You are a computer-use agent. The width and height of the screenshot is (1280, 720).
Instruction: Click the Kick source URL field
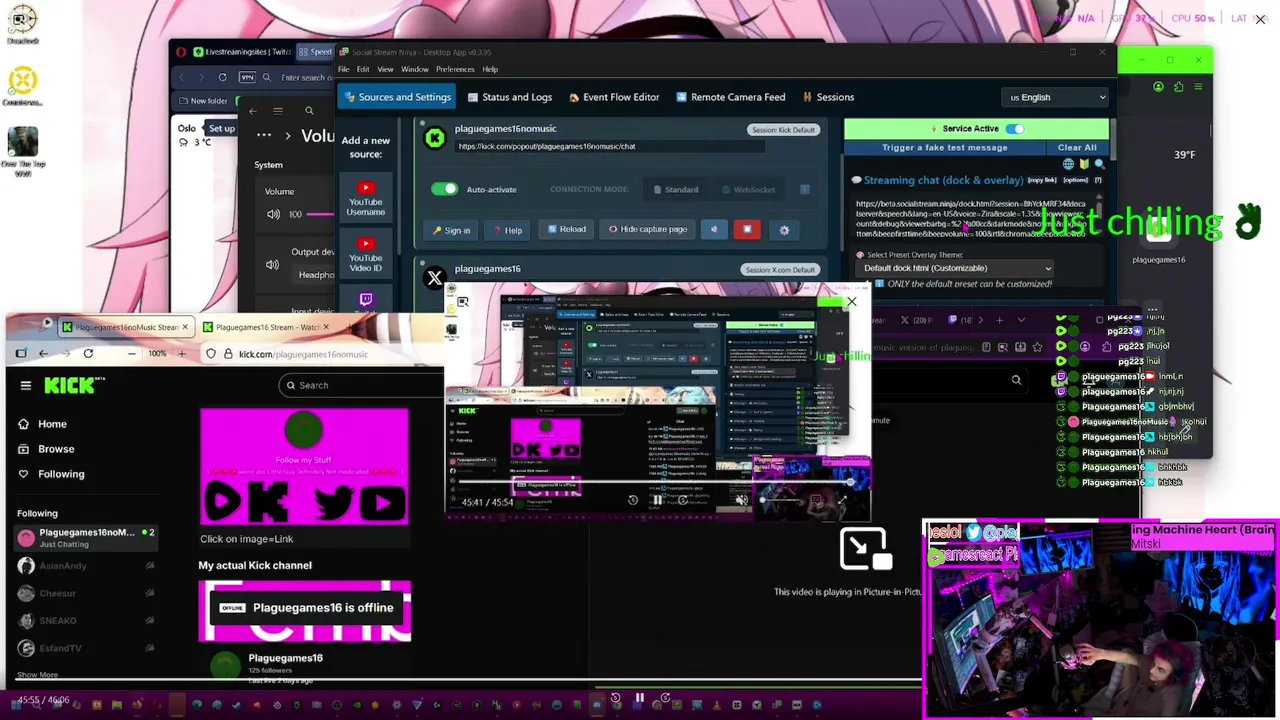[610, 146]
